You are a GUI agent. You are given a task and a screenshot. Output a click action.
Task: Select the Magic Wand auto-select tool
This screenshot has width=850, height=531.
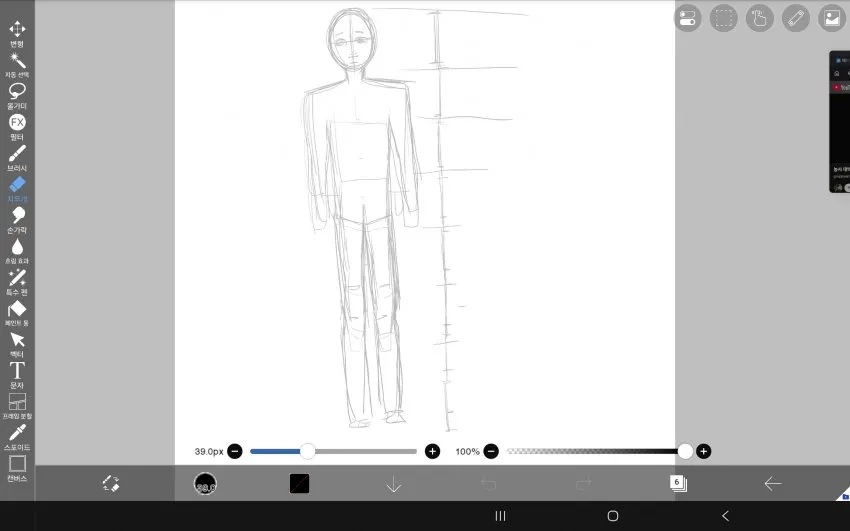click(x=17, y=65)
